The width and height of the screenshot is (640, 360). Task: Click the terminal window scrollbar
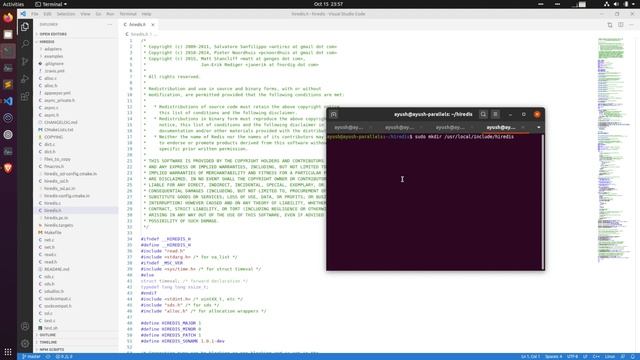(542, 202)
